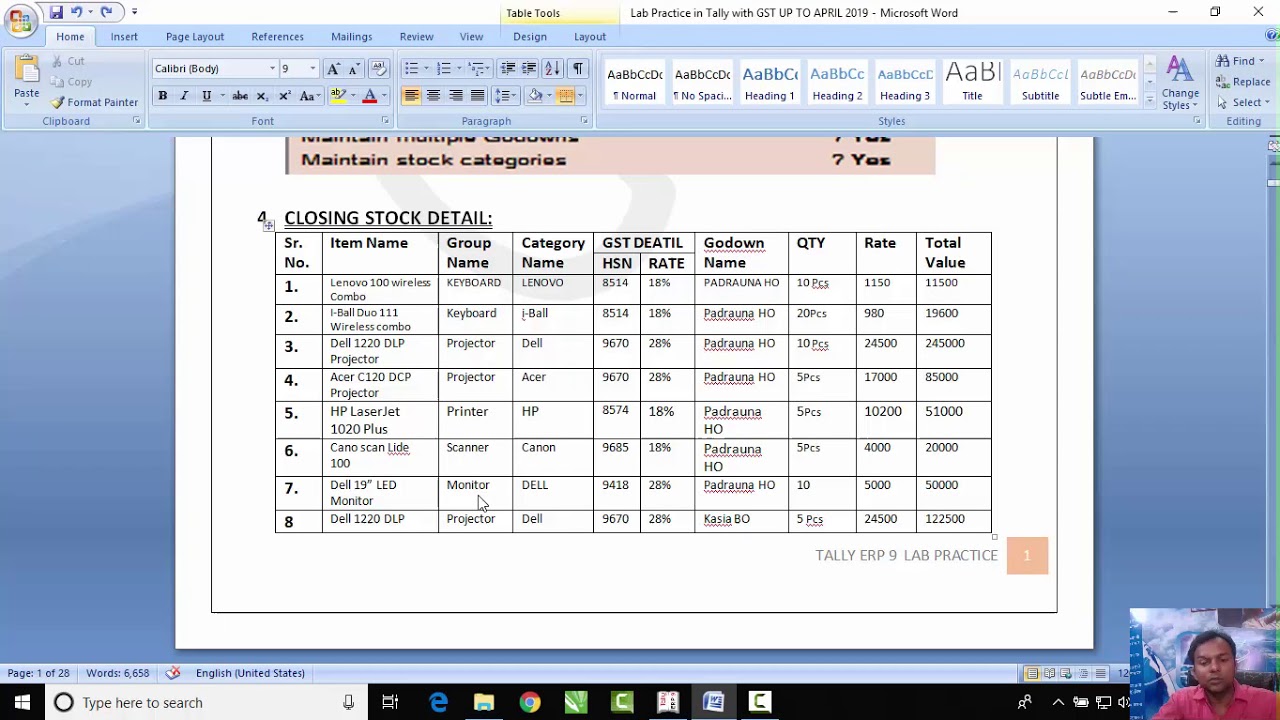Click English (United States) language indicator
The height and width of the screenshot is (720, 1280).
point(250,673)
